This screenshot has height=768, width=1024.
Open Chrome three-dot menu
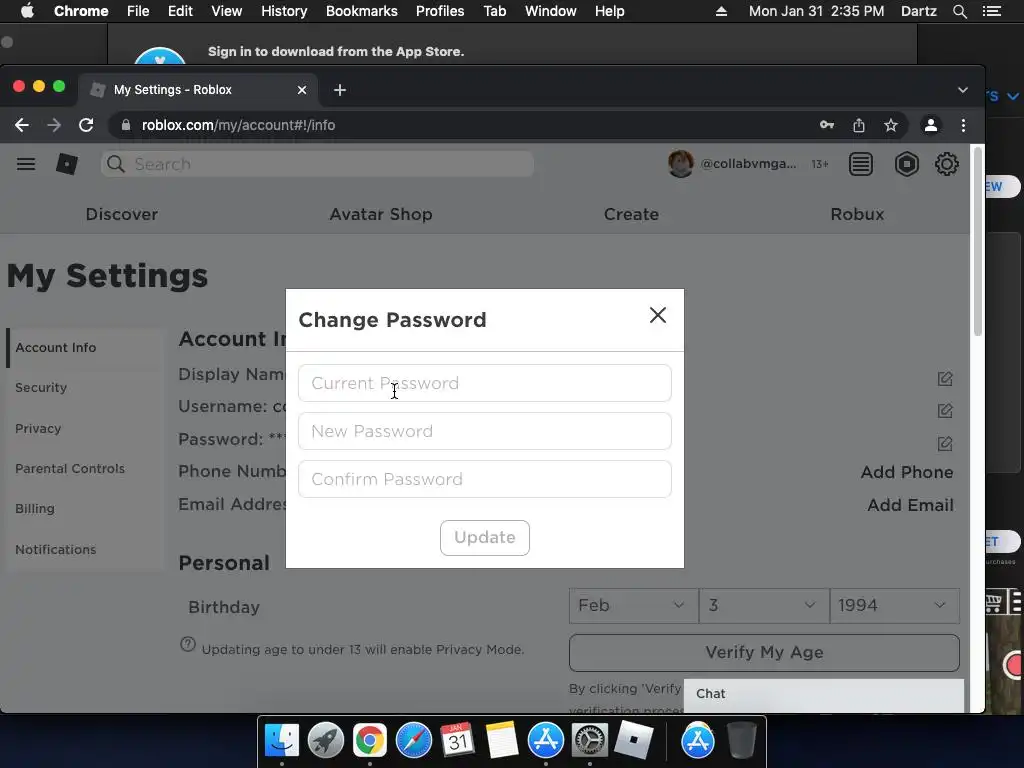963,125
